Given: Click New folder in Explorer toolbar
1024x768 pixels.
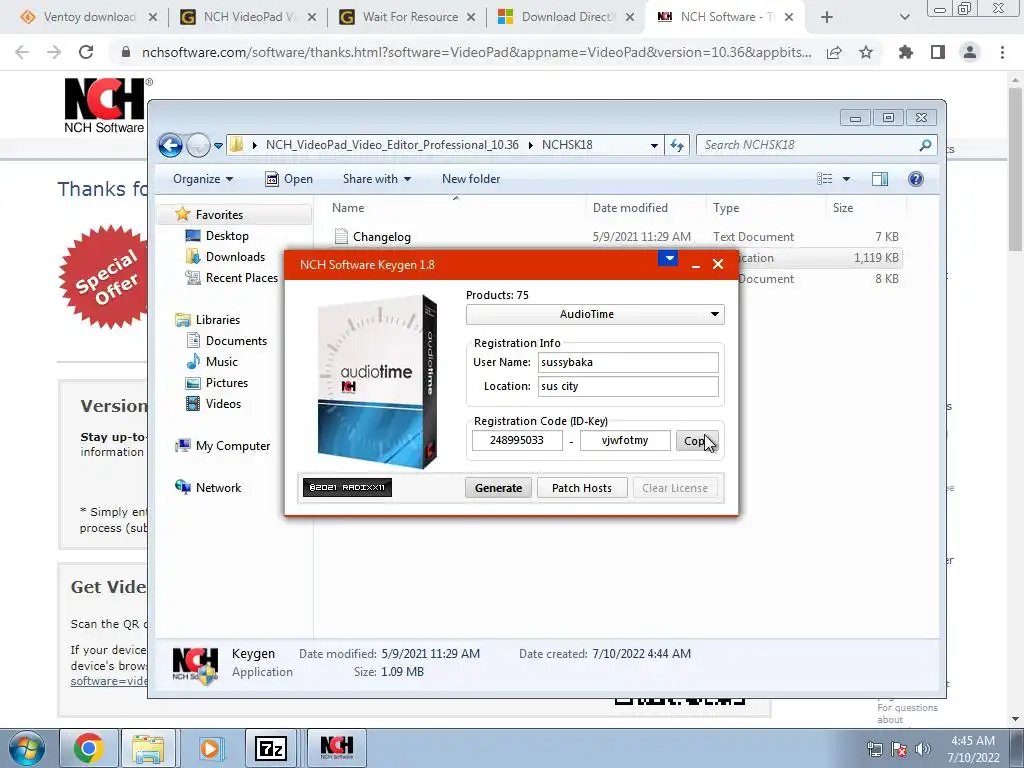Looking at the screenshot, I should (471, 179).
